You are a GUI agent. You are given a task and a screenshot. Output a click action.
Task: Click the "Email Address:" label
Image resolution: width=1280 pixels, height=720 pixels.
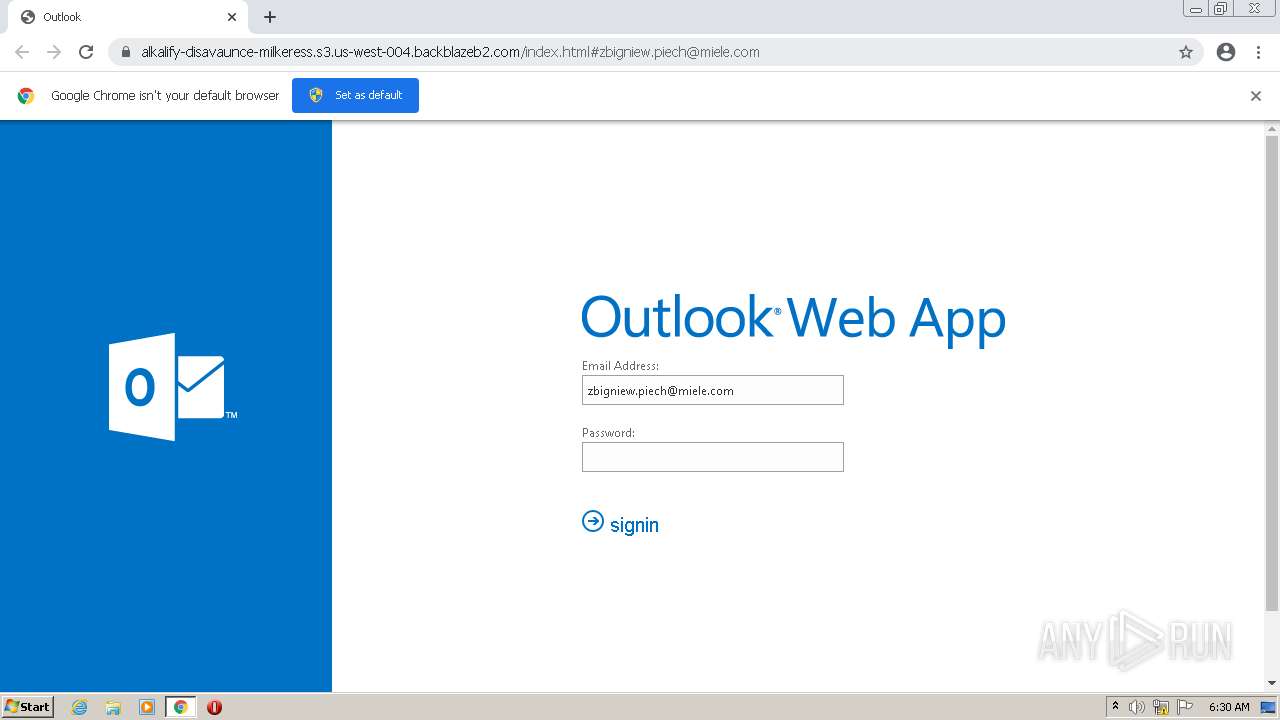620,366
